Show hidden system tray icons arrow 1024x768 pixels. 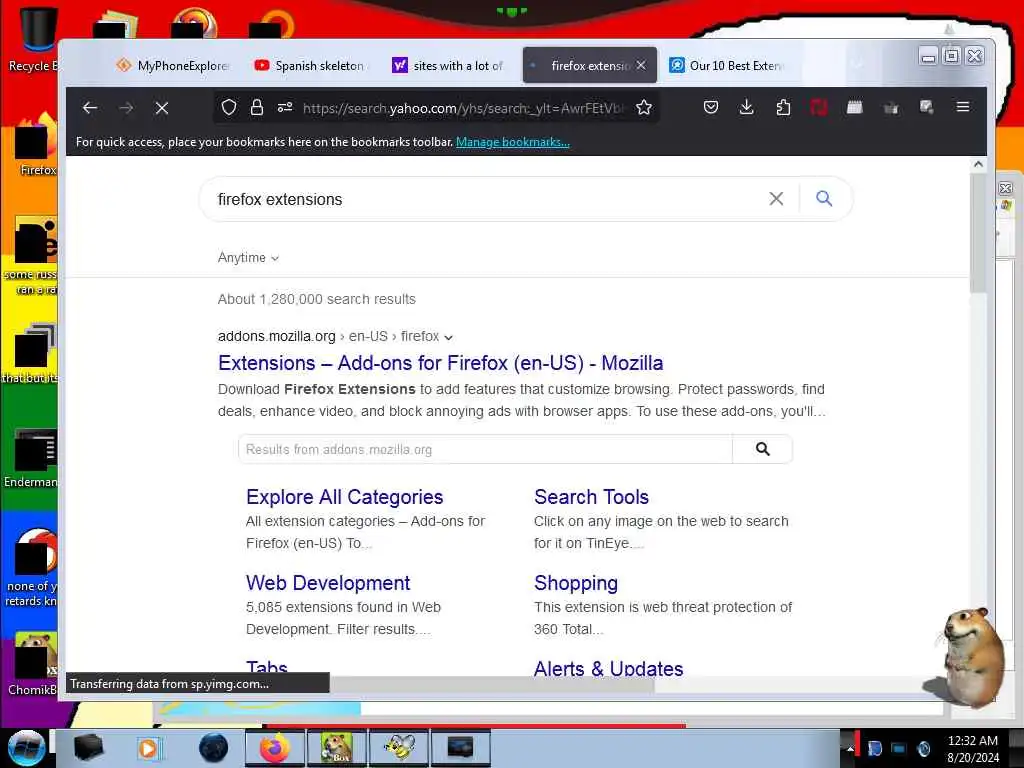pos(850,748)
